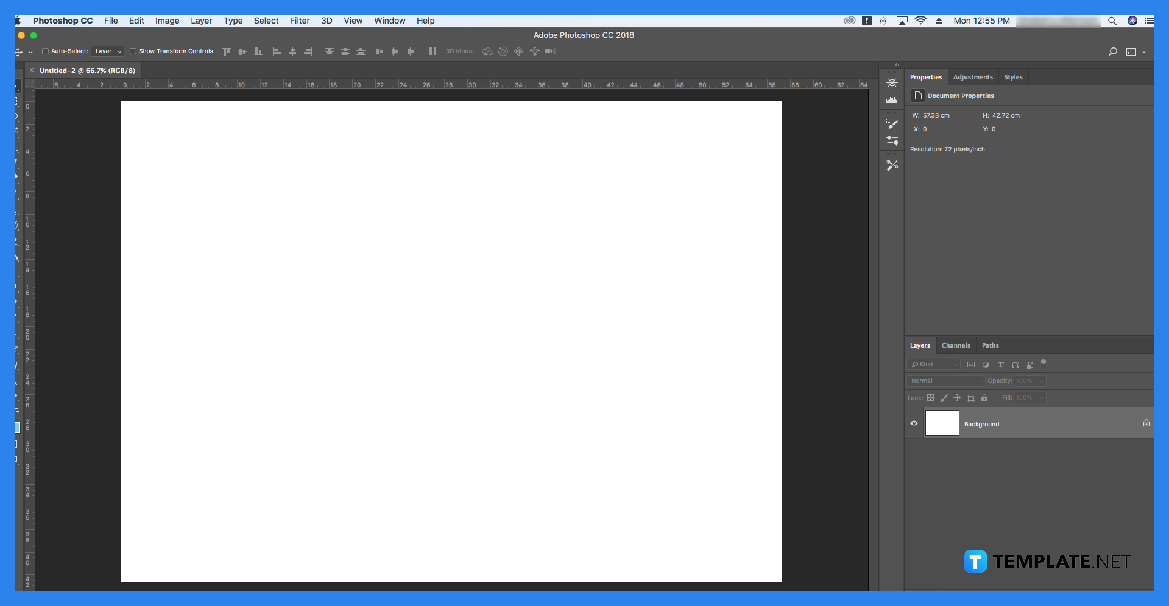
Task: Open the Histogram panel icon
Action: coord(892,100)
